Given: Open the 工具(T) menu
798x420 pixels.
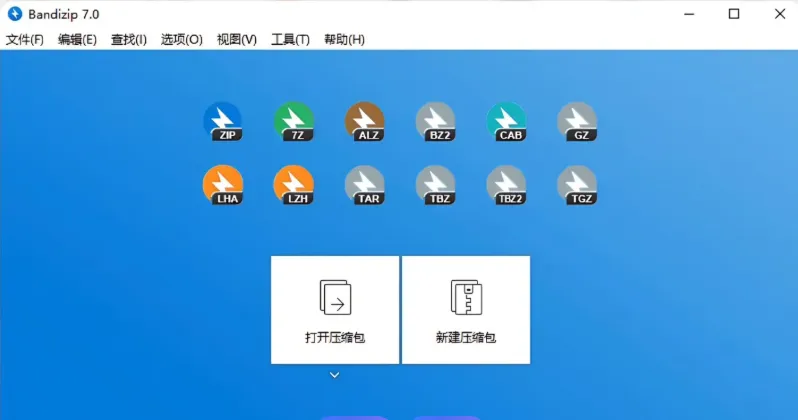Looking at the screenshot, I should click(x=290, y=40).
